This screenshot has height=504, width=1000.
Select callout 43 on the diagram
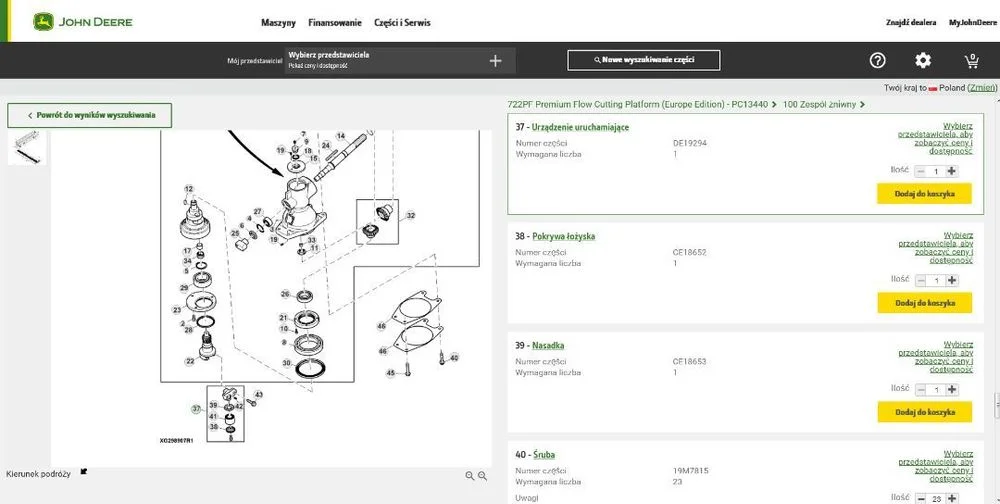click(x=258, y=395)
